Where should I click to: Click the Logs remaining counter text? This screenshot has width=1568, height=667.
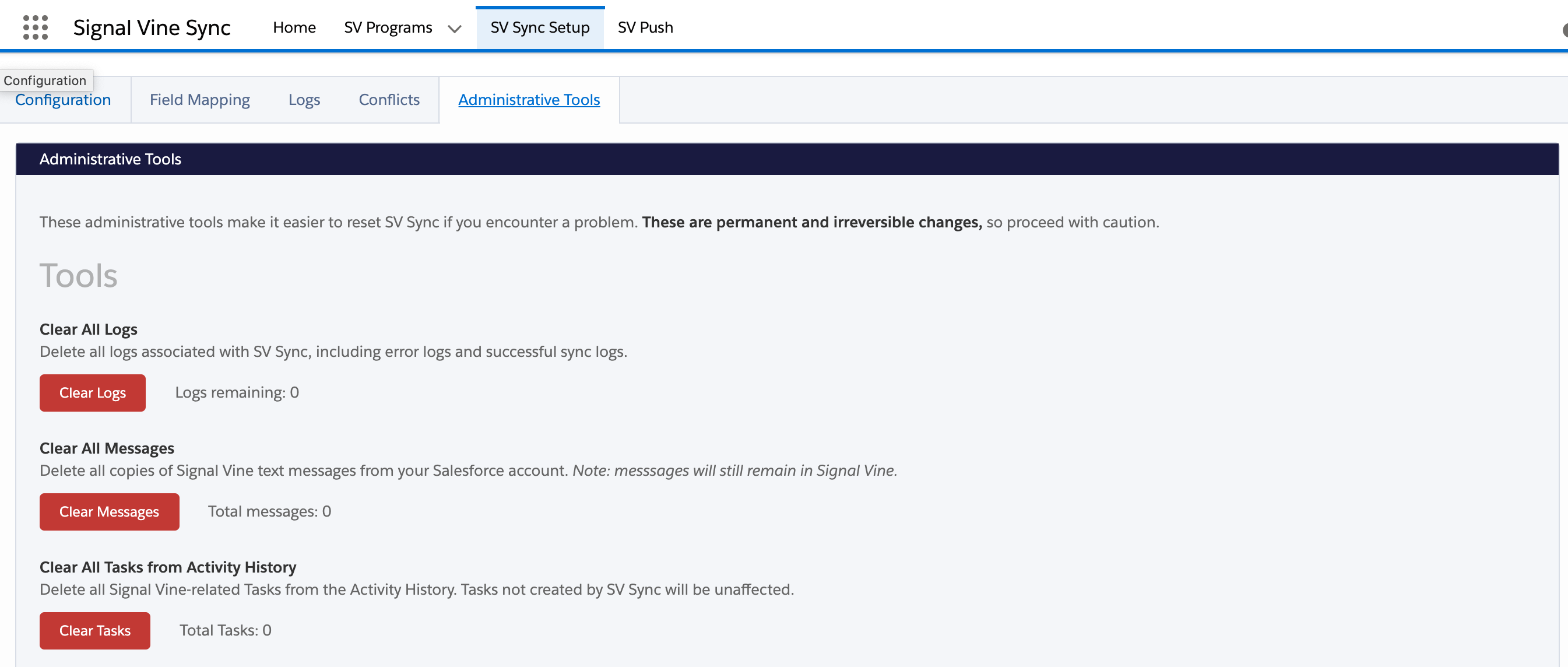coord(237,392)
